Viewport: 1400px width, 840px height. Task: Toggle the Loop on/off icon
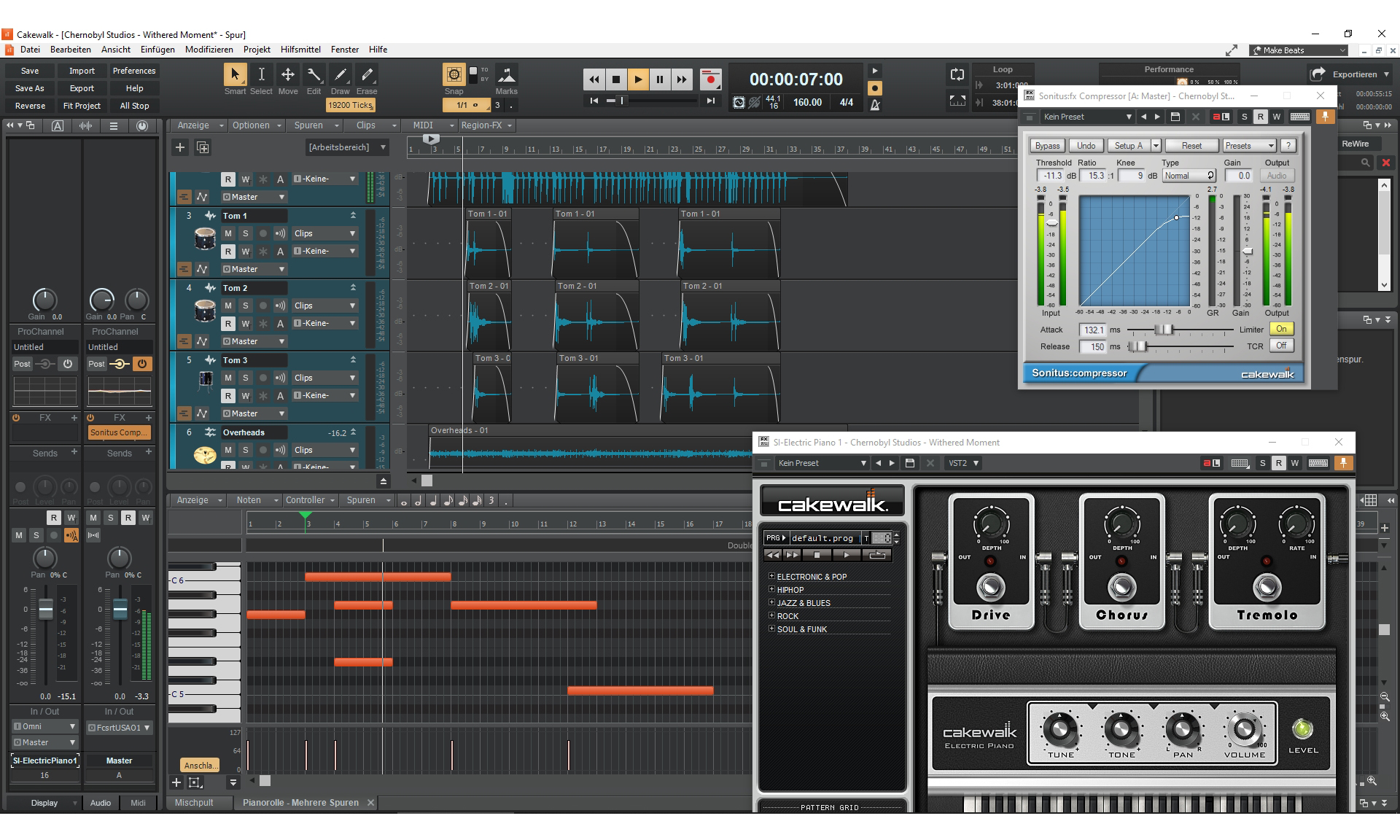pyautogui.click(x=957, y=74)
